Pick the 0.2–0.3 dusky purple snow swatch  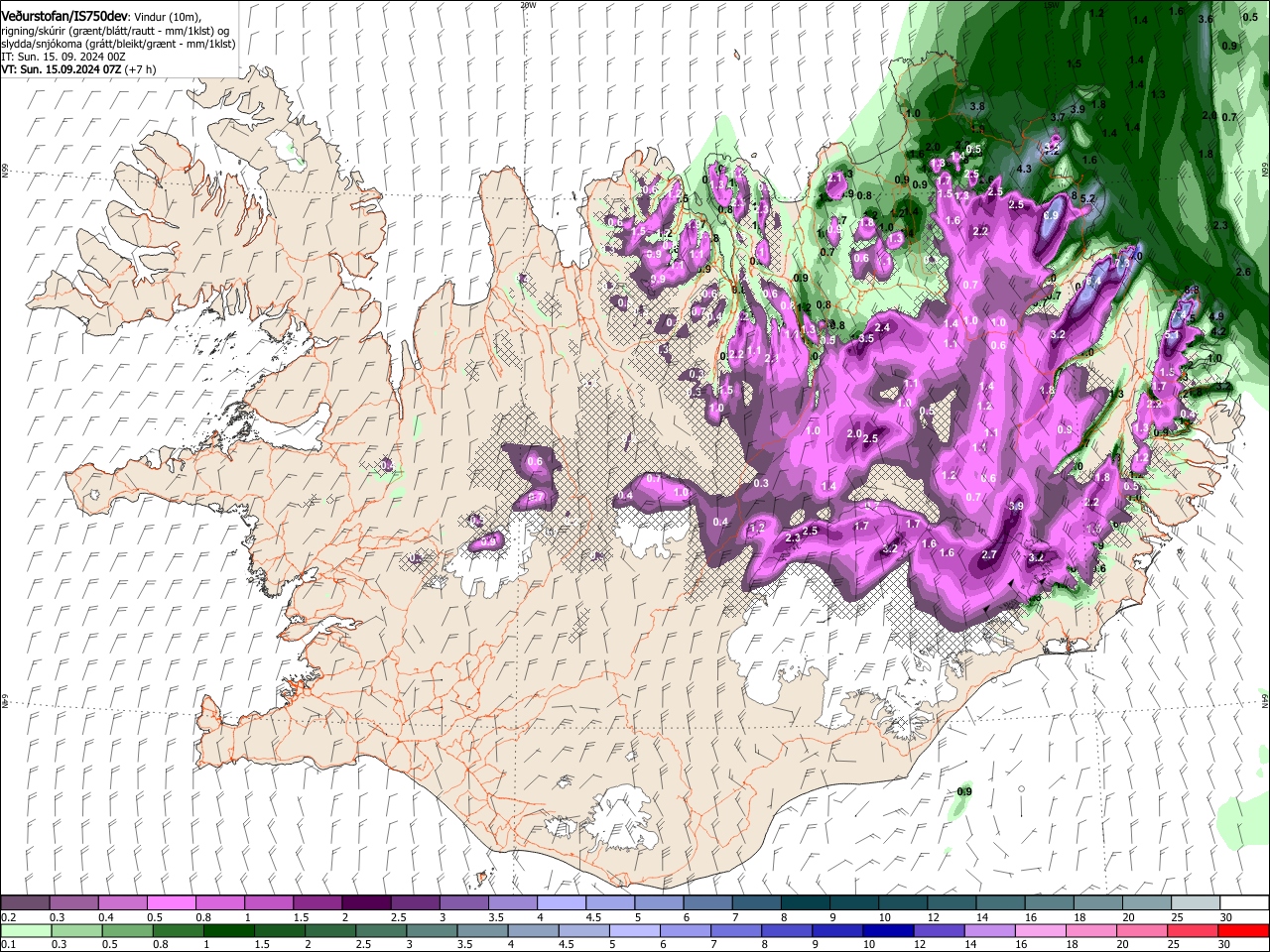coord(25,903)
